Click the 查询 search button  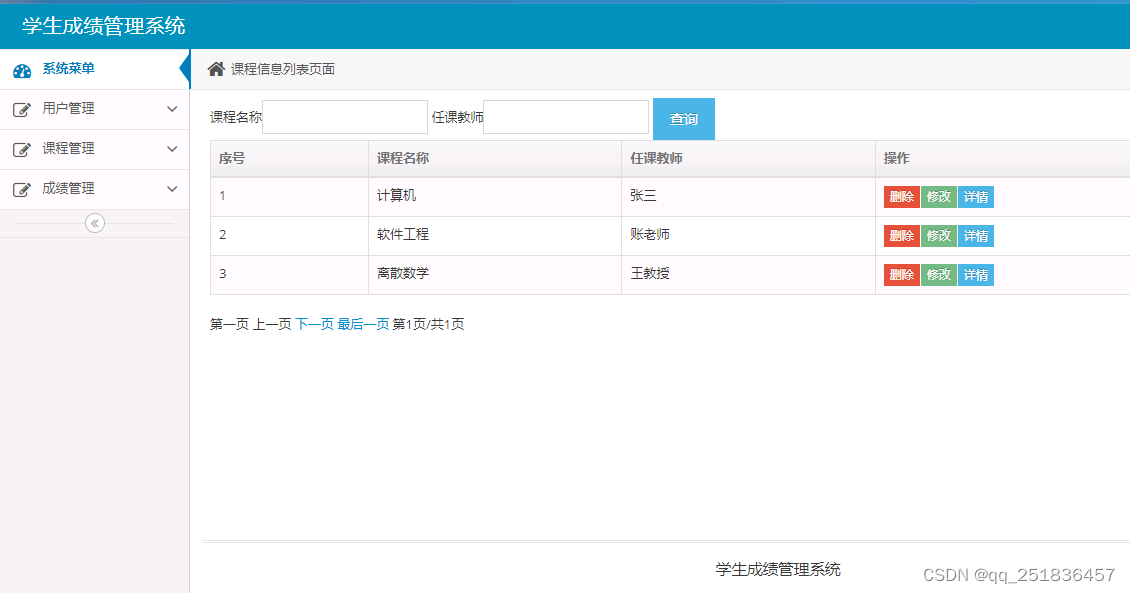684,119
